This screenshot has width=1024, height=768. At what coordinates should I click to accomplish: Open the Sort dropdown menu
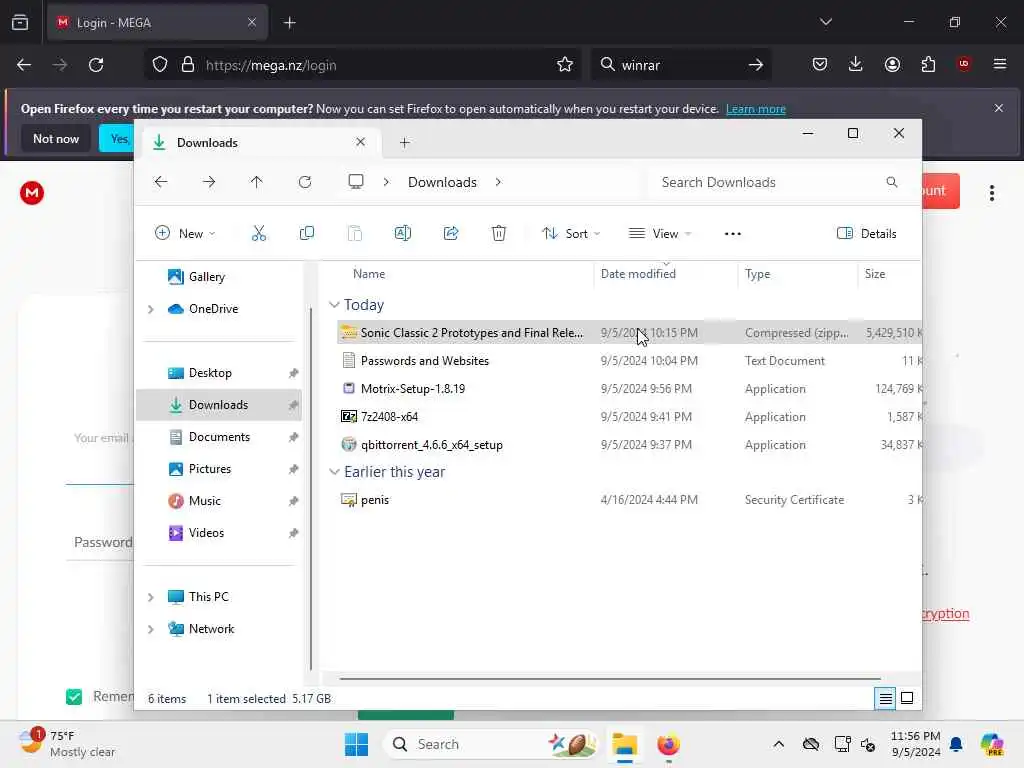(x=571, y=233)
